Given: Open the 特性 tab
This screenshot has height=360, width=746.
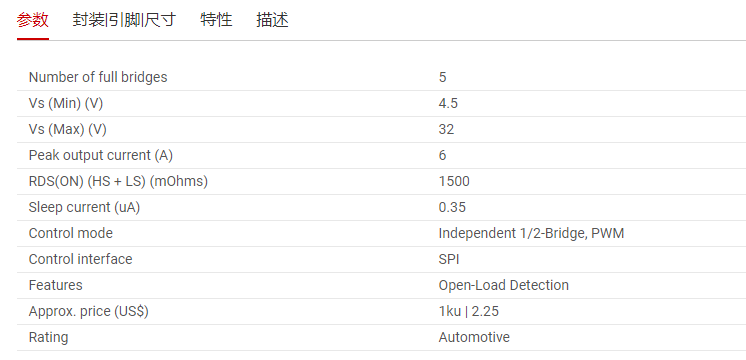Looking at the screenshot, I should coord(216,20).
